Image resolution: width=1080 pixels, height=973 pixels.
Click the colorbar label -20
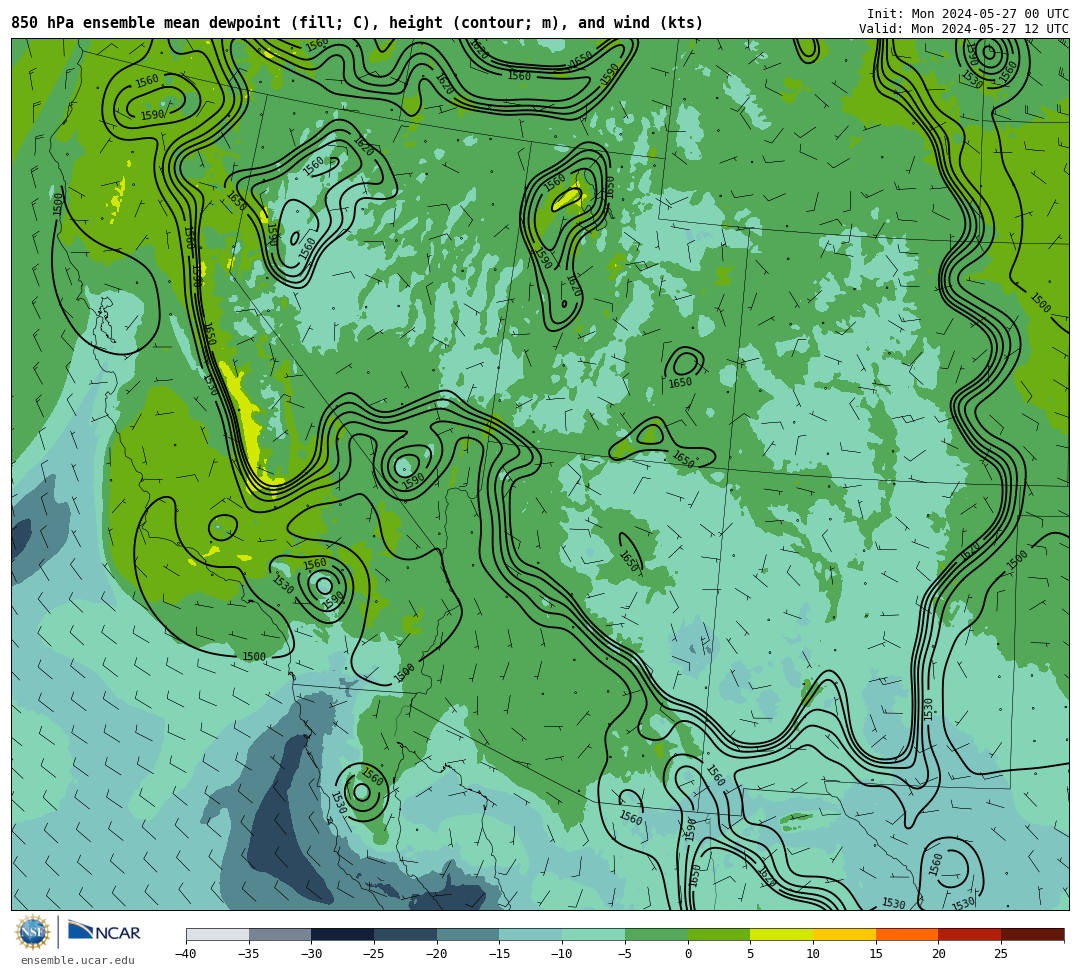(436, 954)
